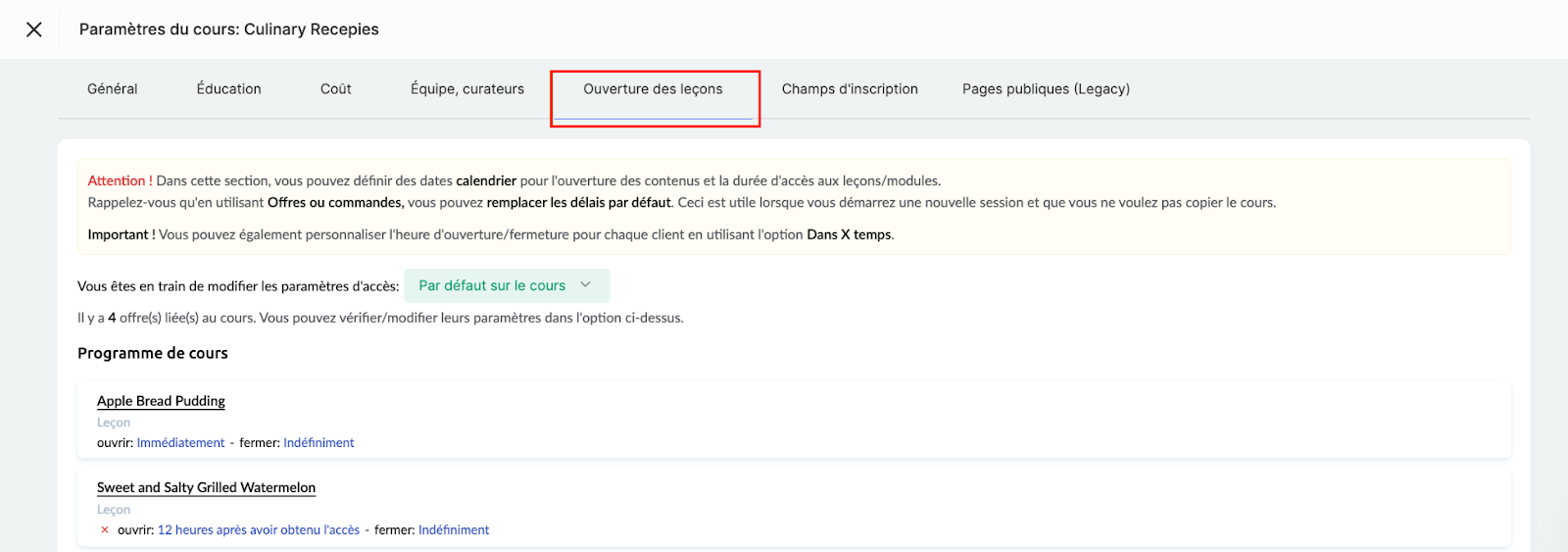
Task: Click 'Indéfiniment' closing link for Grilled Watermelon
Action: pos(454,530)
